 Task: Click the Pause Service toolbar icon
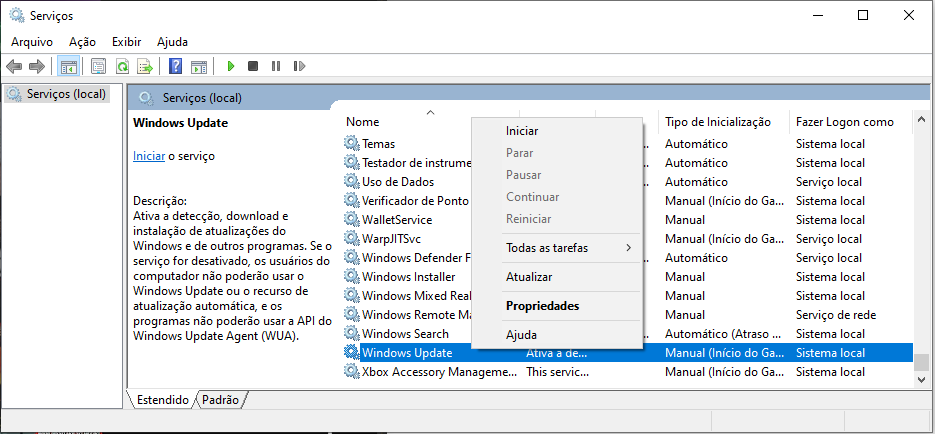[x=276, y=66]
